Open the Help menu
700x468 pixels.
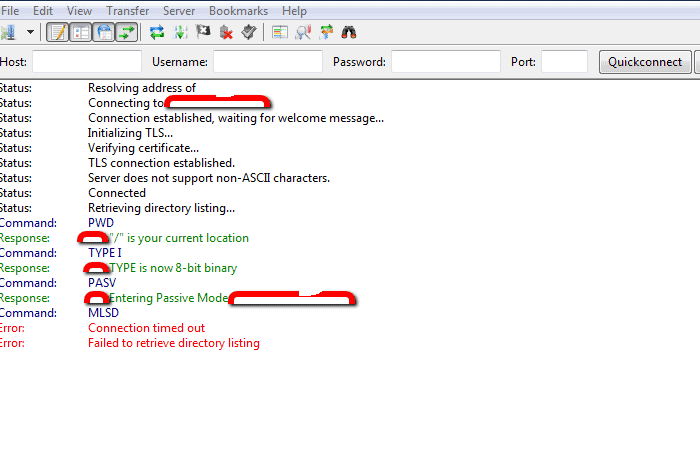pos(294,11)
